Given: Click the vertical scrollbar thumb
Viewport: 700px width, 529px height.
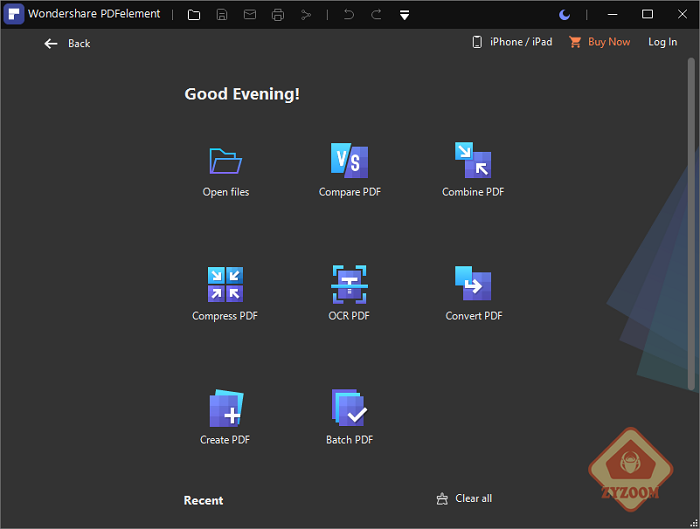Looking at the screenshot, I should click(691, 223).
